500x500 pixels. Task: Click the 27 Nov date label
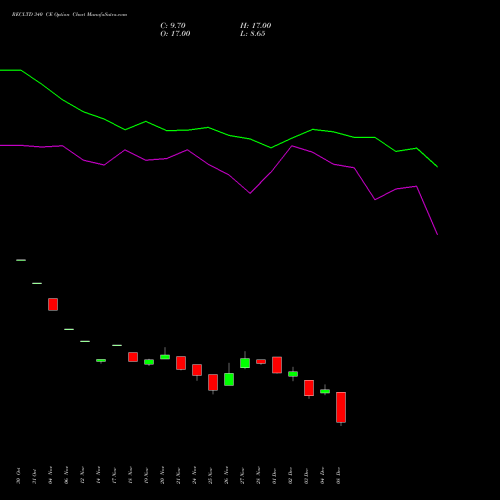[242, 476]
